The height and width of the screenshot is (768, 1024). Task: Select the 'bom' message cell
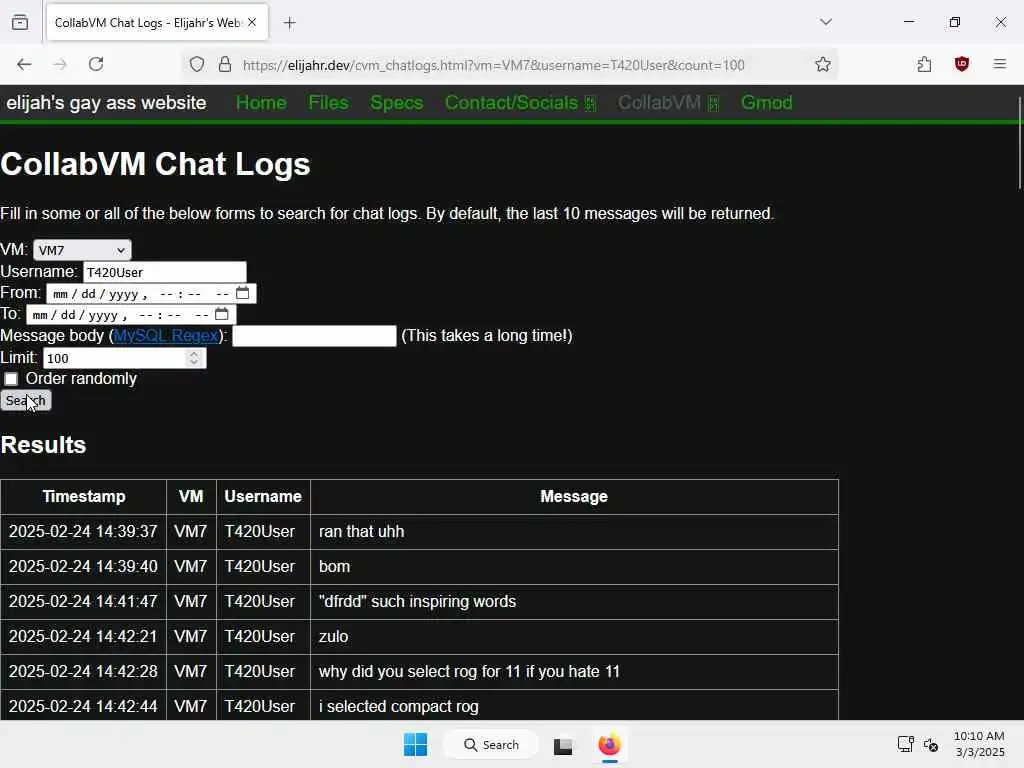point(574,566)
